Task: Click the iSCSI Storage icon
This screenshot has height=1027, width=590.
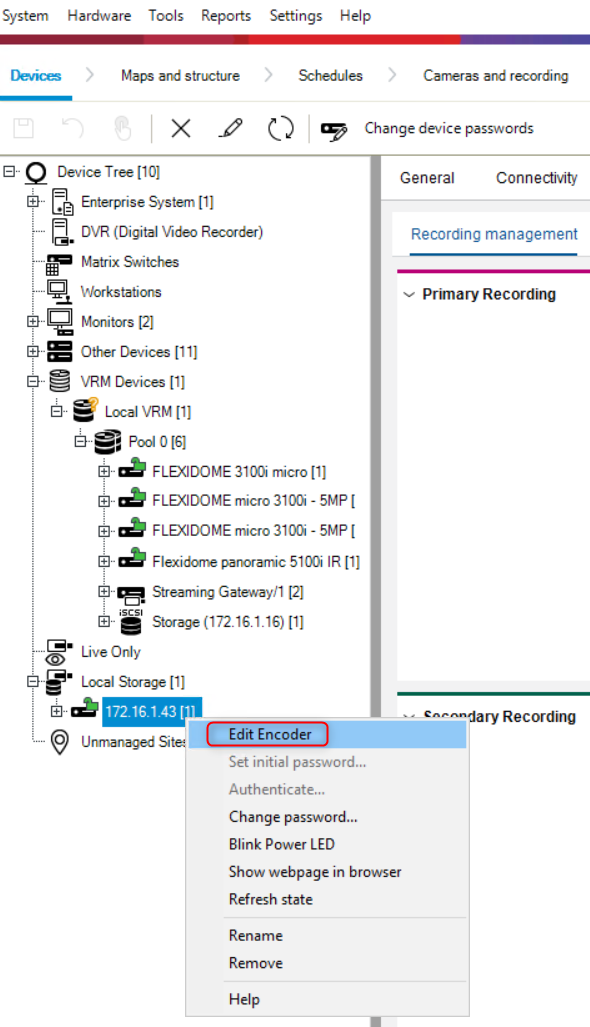Action: click(x=131, y=622)
